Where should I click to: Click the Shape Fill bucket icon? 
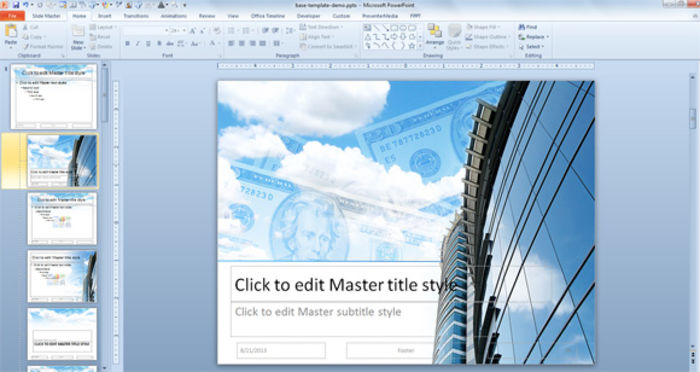pos(469,27)
